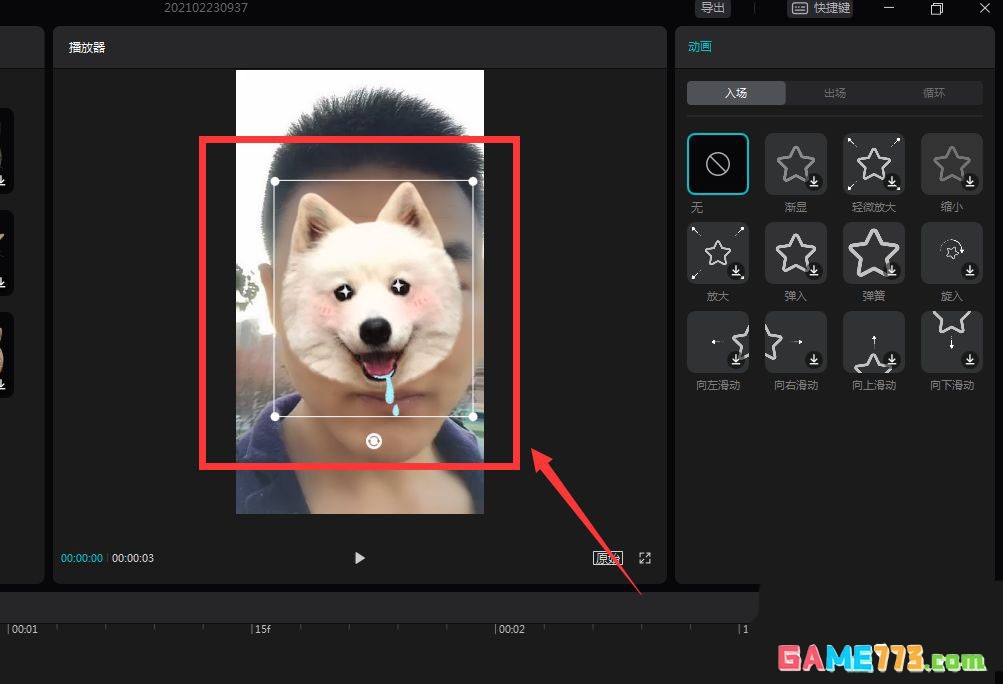
Task: Play the video preview
Action: (x=360, y=558)
